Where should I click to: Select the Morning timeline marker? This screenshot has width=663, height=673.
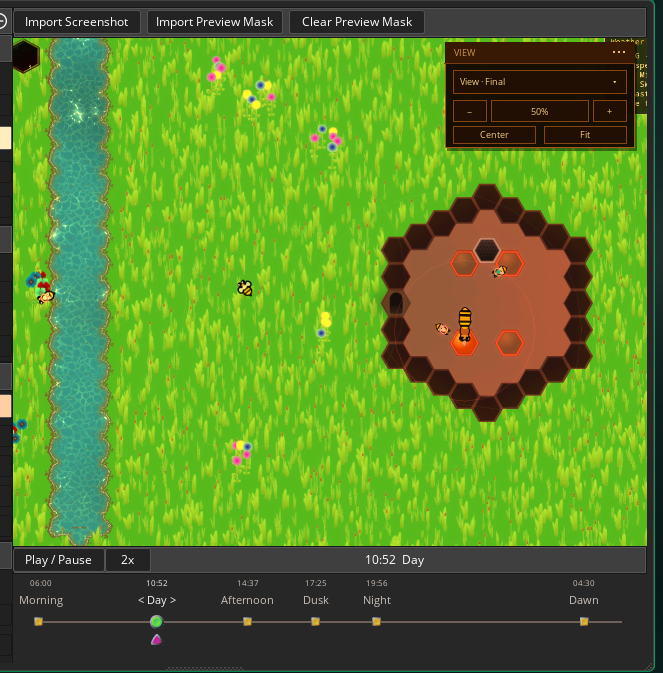click(x=38, y=621)
